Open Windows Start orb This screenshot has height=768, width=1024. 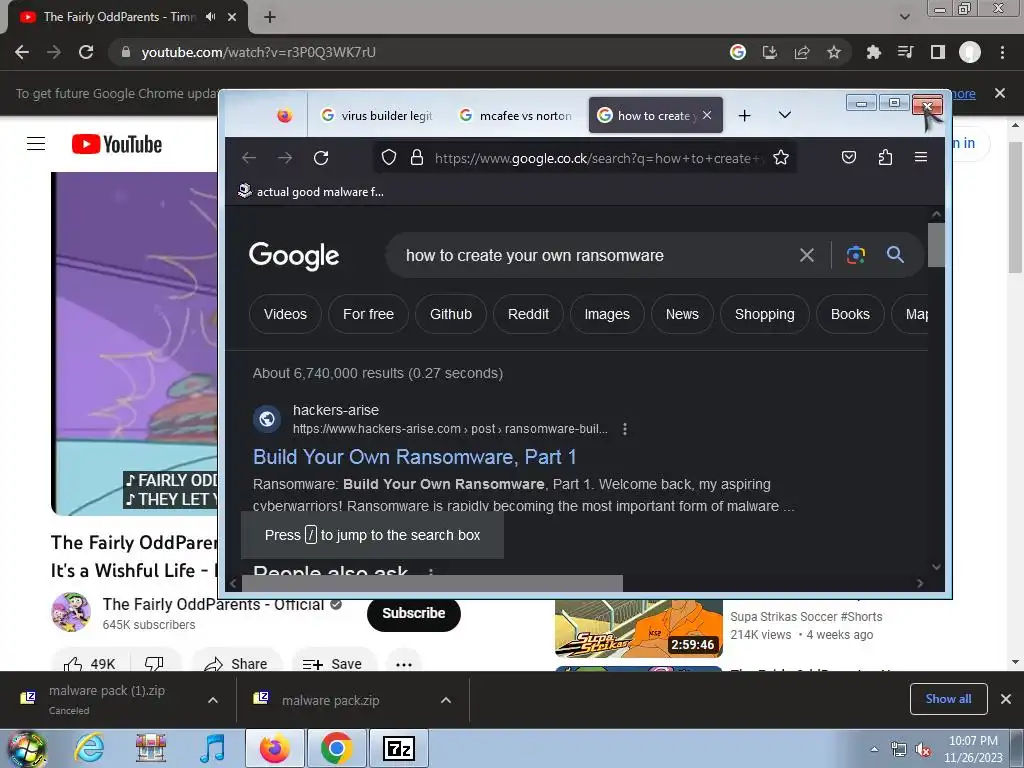click(26, 749)
